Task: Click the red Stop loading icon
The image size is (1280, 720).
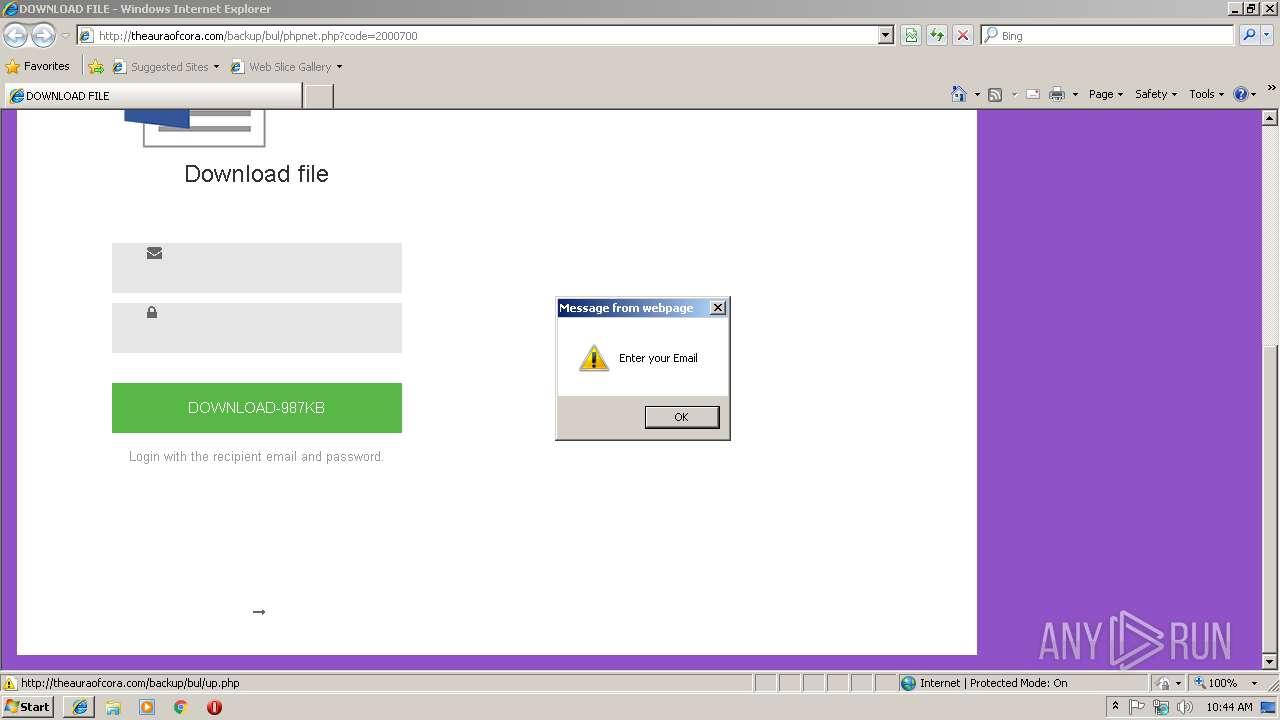Action: tap(963, 36)
